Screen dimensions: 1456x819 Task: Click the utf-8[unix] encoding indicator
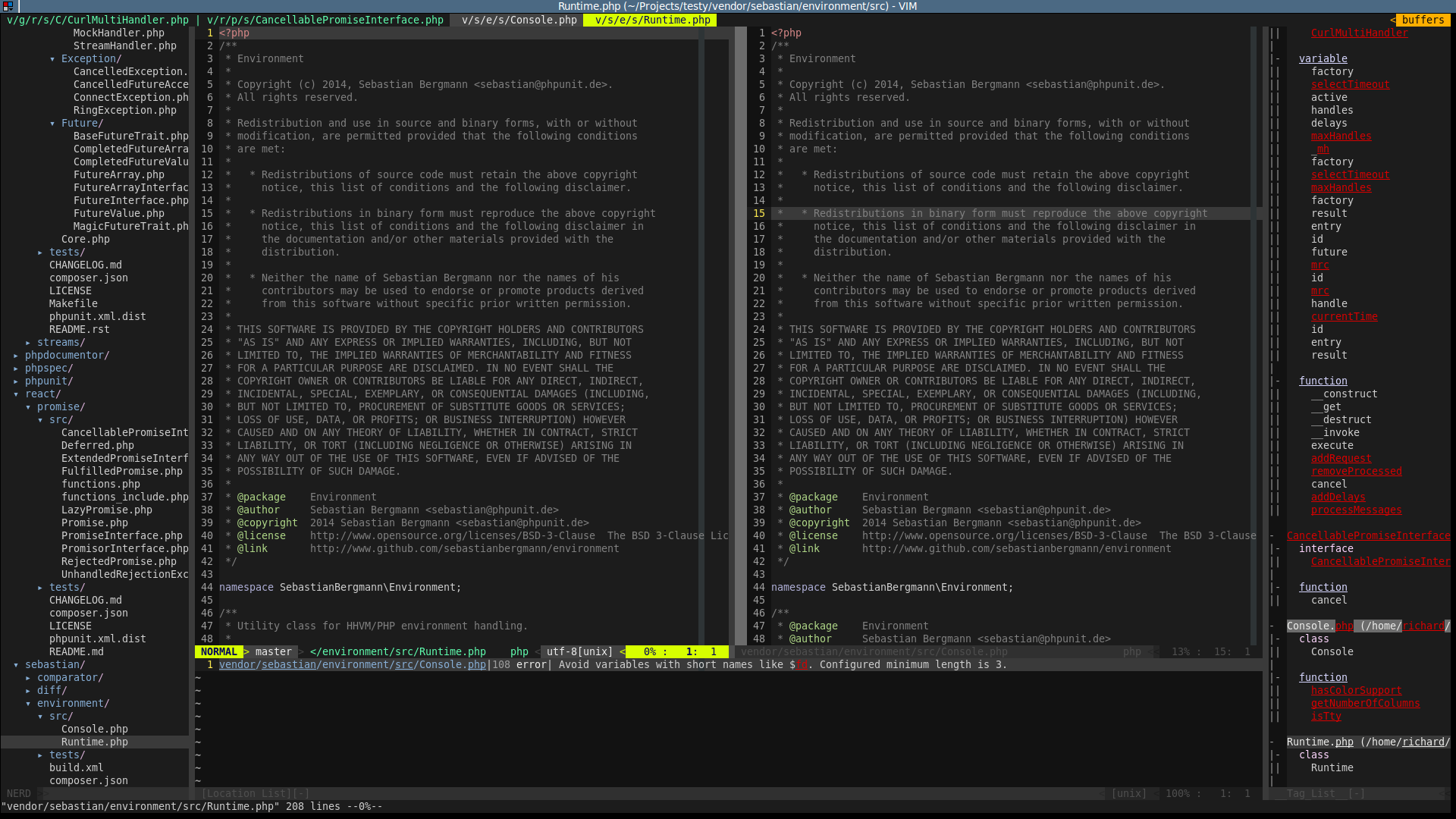pos(579,651)
